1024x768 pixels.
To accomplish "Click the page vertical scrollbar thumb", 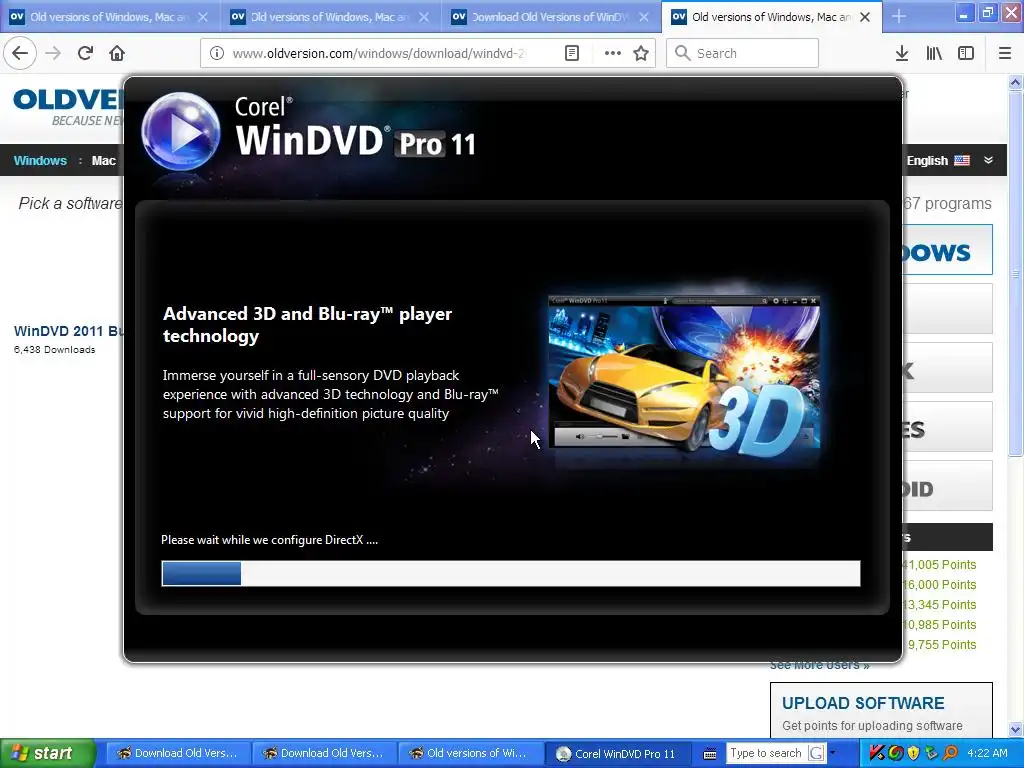I will pos(1015,274).
